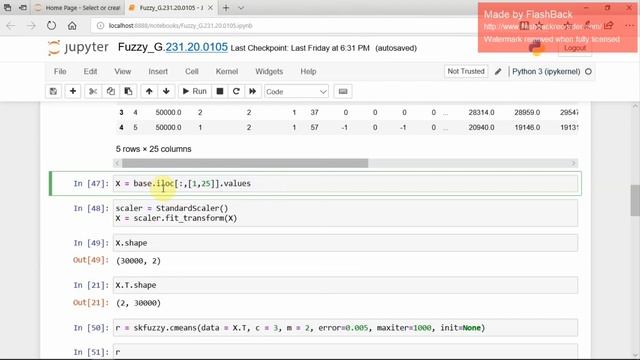Switch to Home Page browser tab
This screenshot has width=640, height=360.
[78, 8]
